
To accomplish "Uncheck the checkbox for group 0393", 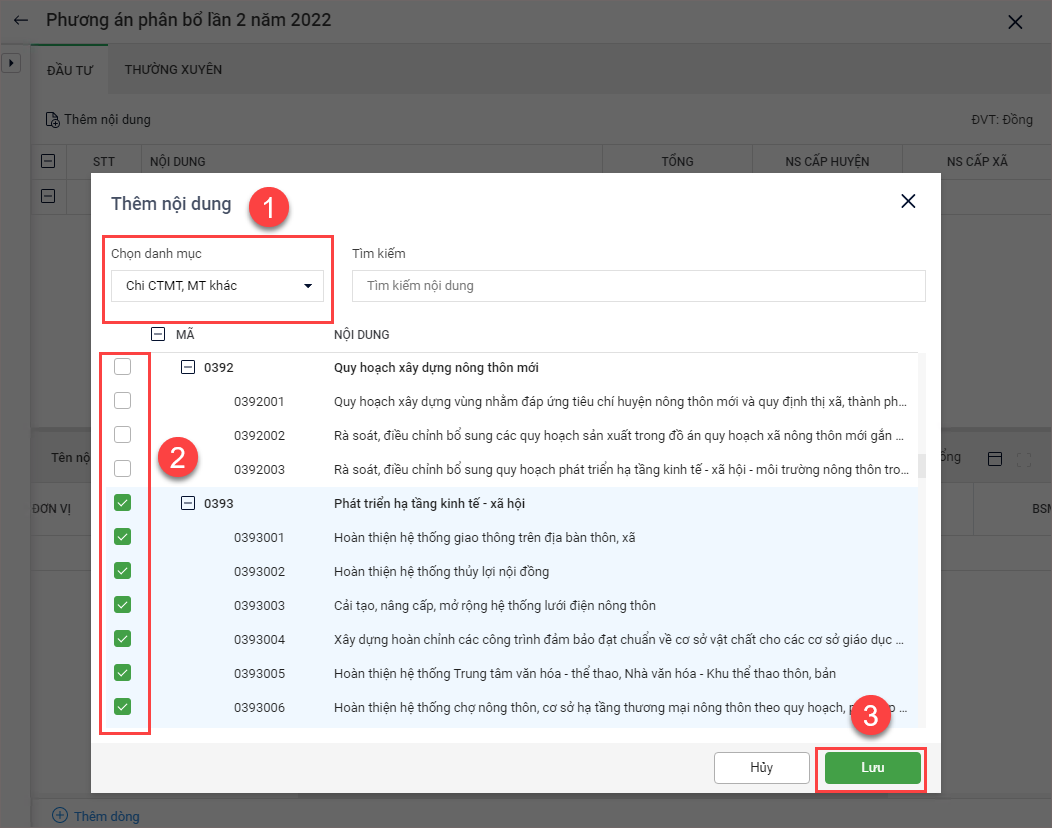I will pyautogui.click(x=122, y=503).
